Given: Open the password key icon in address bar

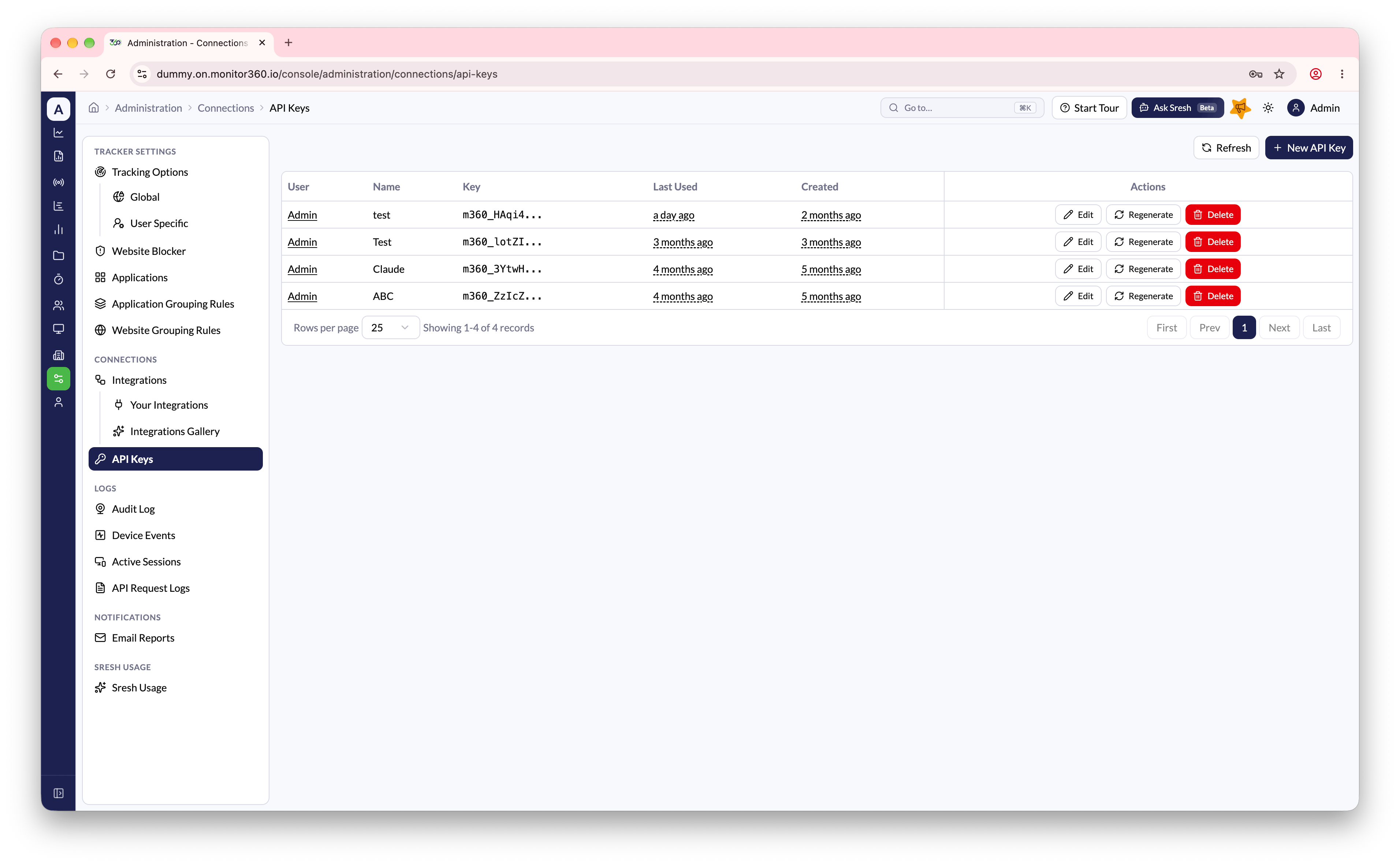Looking at the screenshot, I should (1255, 74).
